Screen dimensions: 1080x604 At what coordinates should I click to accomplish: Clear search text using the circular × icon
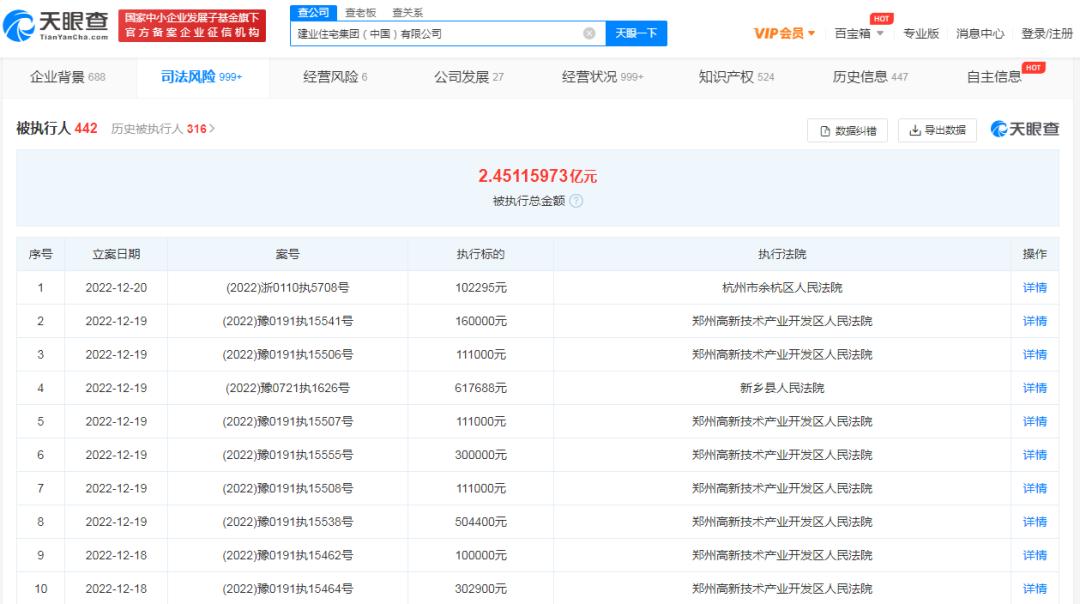[588, 33]
